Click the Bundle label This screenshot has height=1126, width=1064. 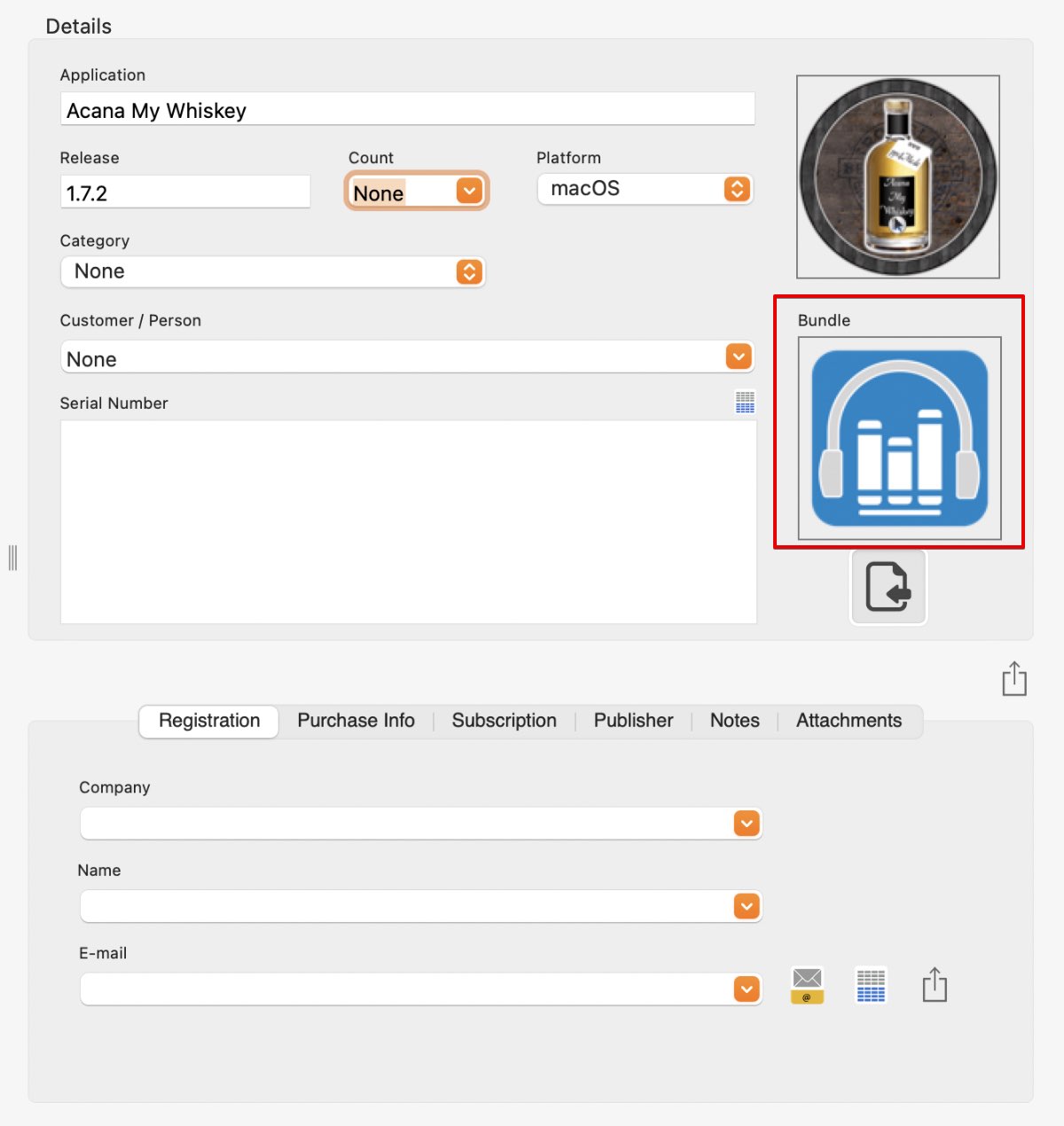[824, 320]
